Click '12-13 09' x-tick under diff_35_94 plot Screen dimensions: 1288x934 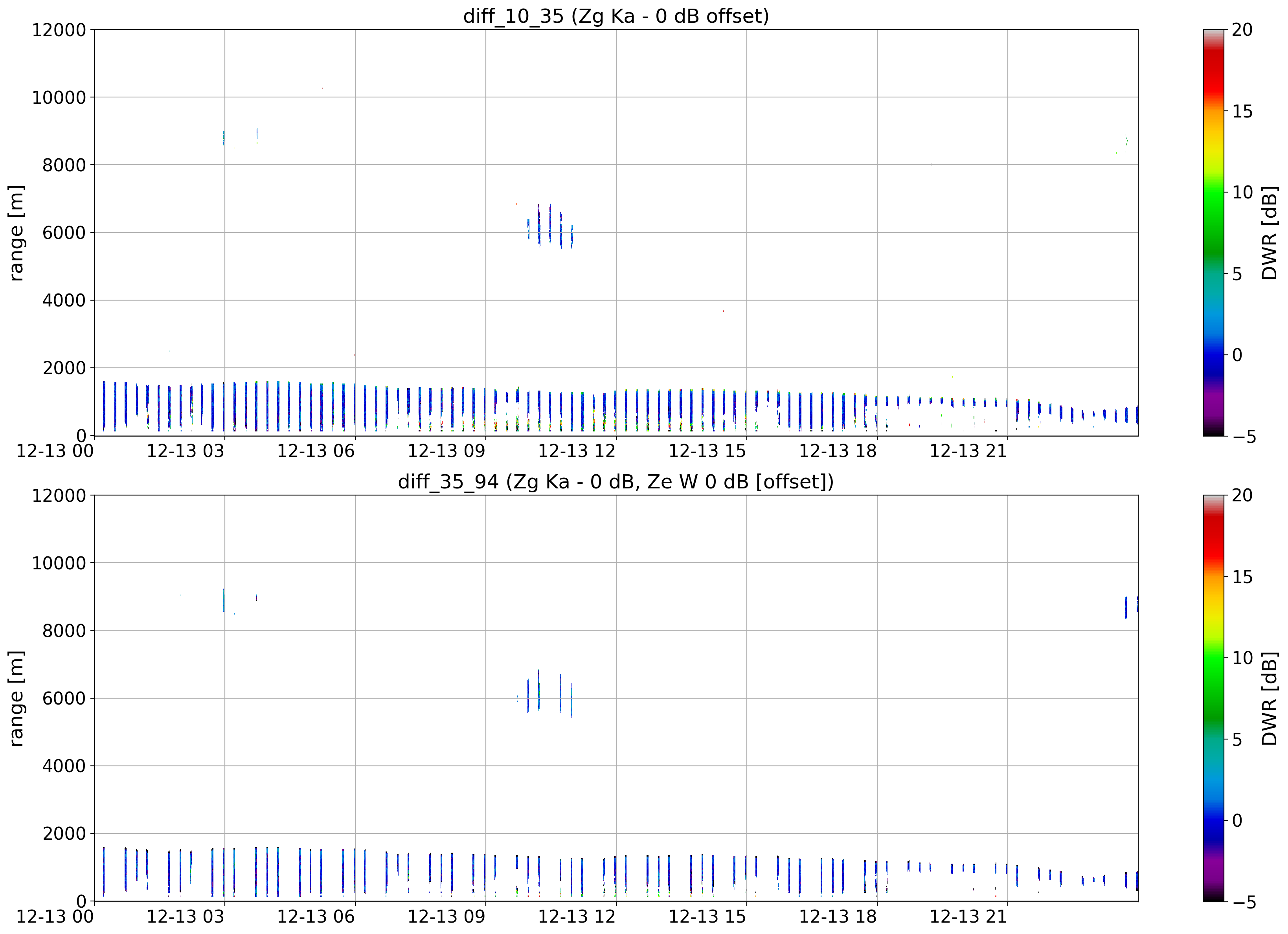446,917
